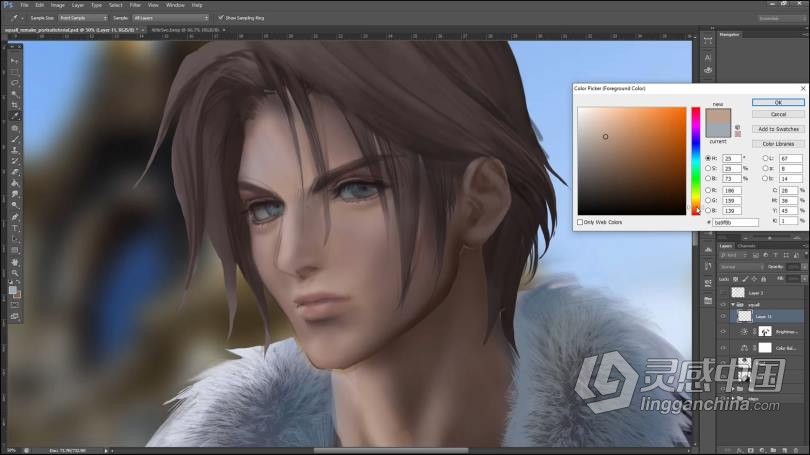The height and width of the screenshot is (455, 810).
Task: Click the foreground color swatch in toolbox
Action: [x=13, y=290]
